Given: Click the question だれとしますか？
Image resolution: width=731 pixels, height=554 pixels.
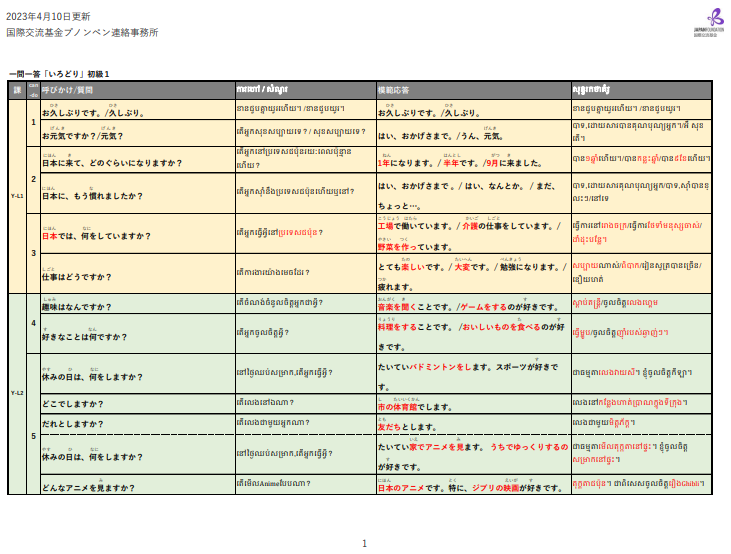Looking at the screenshot, I should click(72, 424).
